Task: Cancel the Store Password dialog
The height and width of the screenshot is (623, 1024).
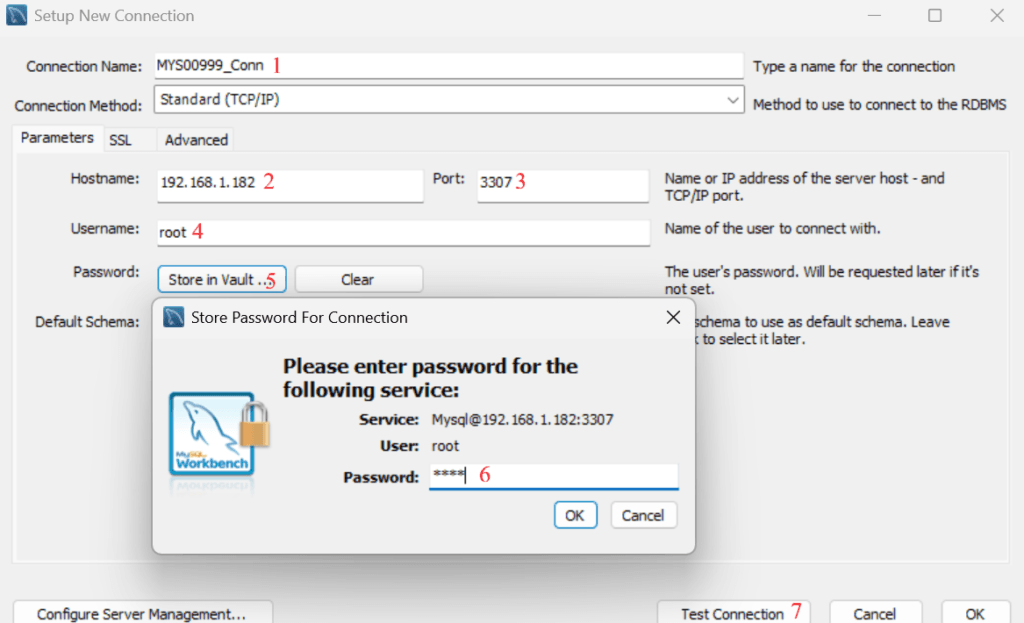Action: (643, 515)
